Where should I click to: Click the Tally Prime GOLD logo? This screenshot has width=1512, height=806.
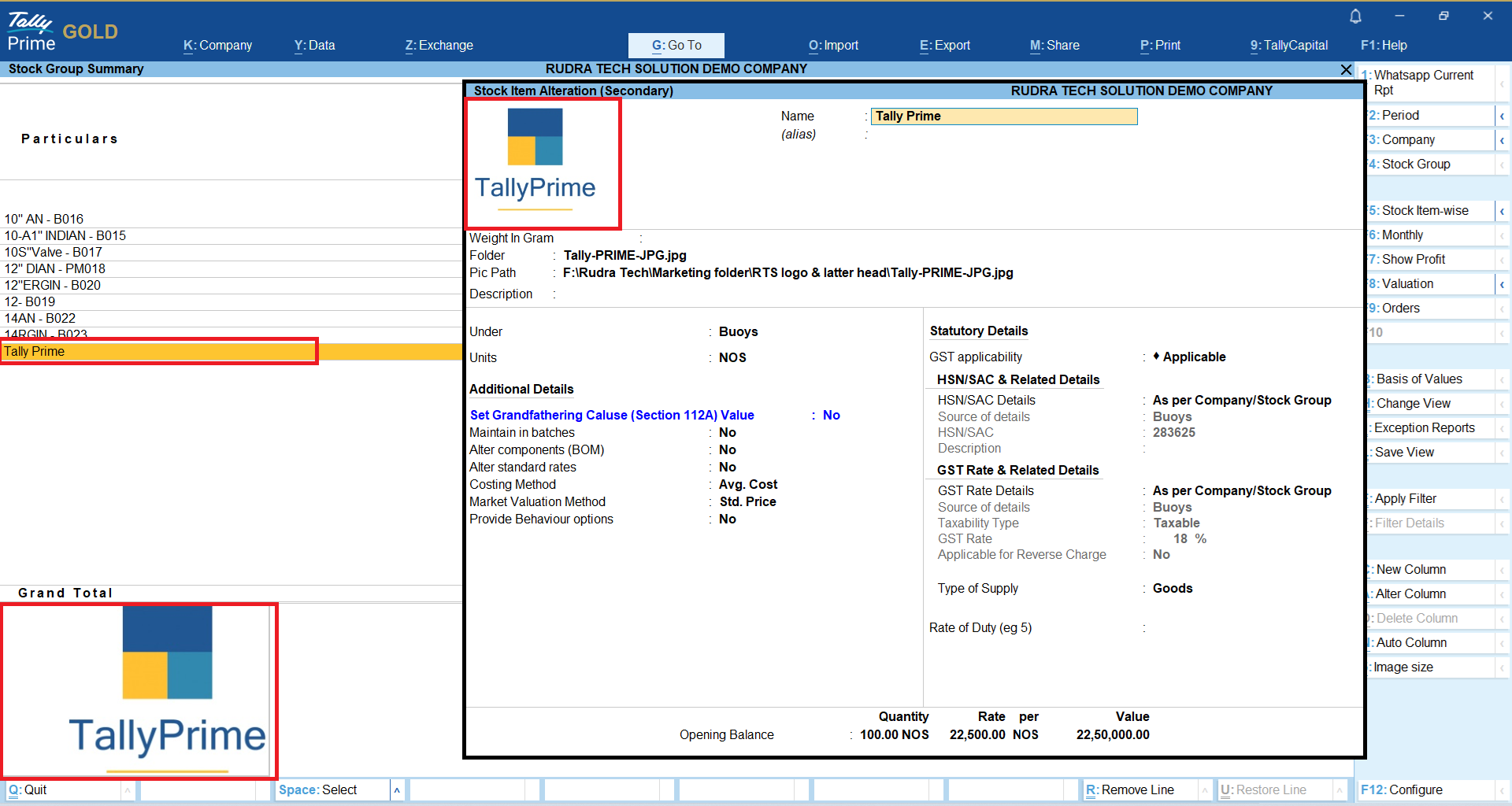62,32
